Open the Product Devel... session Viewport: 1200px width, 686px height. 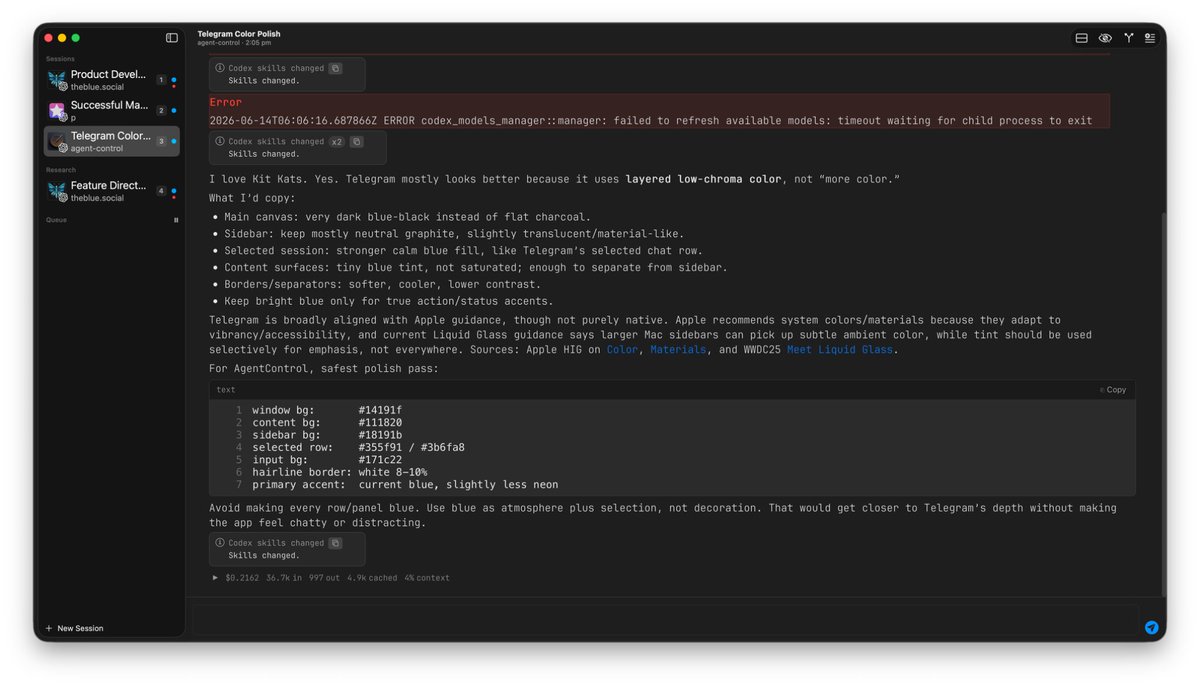[x=112, y=80]
